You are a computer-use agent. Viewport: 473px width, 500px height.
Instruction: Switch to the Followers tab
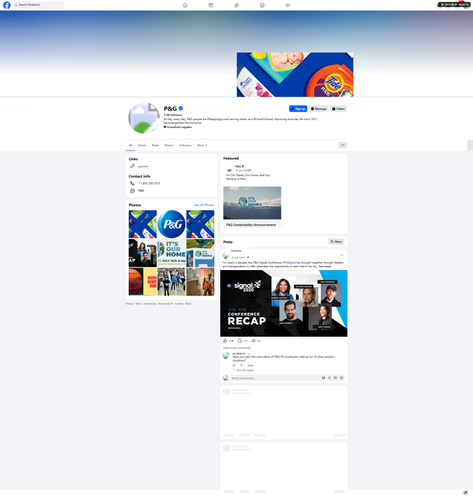[x=185, y=145]
